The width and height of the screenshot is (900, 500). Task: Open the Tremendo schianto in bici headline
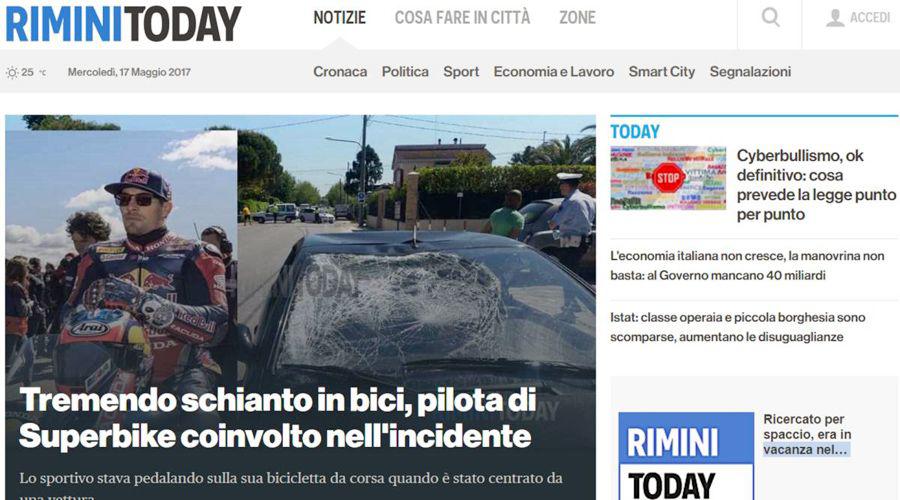pyautogui.click(x=278, y=418)
